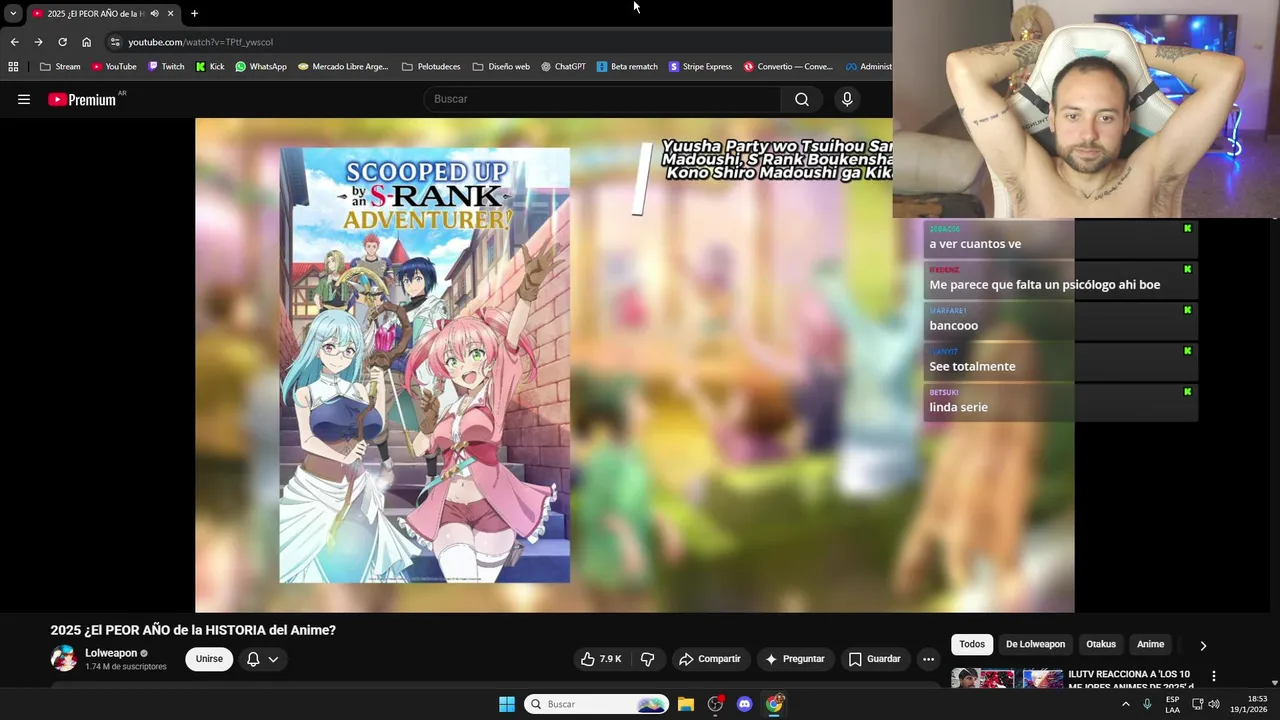
Task: Select the Anime filter chip
Action: tap(1150, 644)
